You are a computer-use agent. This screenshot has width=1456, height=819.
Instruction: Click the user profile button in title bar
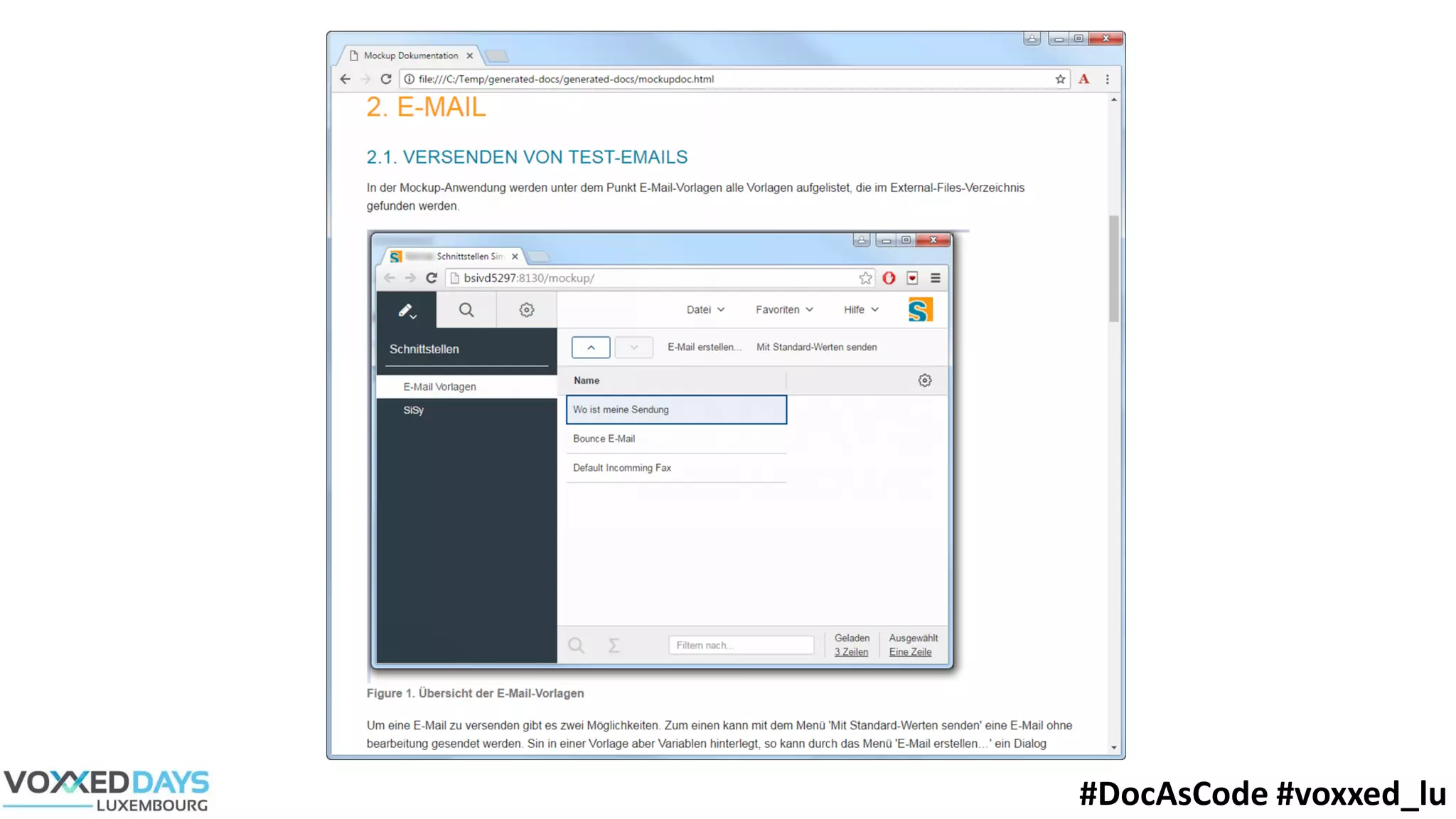tap(1032, 38)
